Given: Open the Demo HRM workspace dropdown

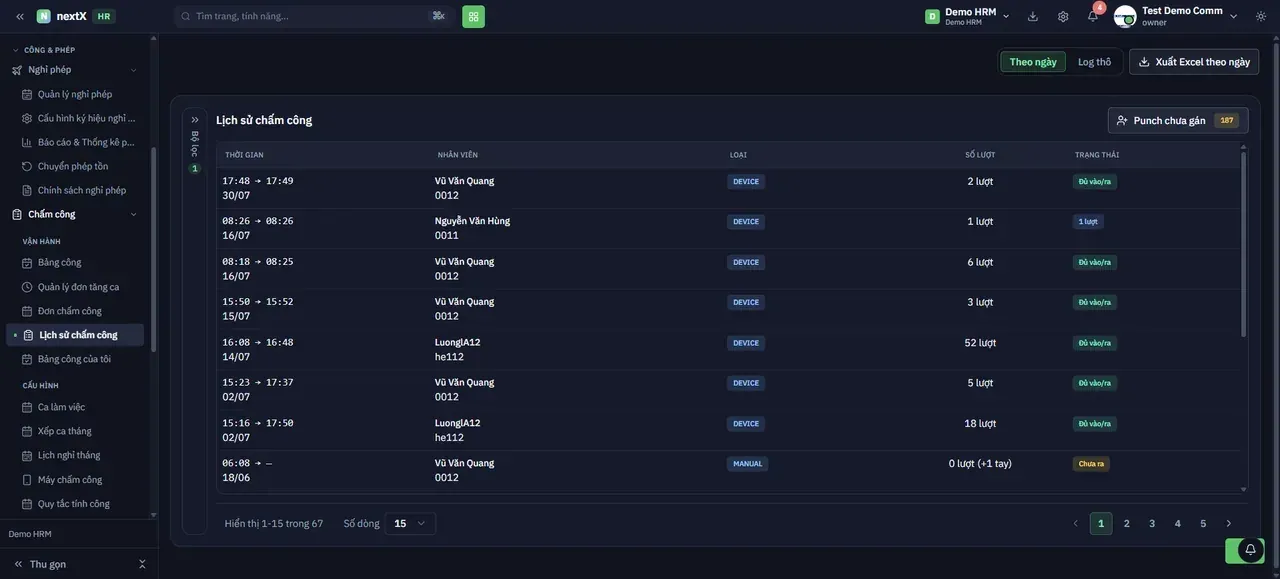Looking at the screenshot, I should point(968,16).
